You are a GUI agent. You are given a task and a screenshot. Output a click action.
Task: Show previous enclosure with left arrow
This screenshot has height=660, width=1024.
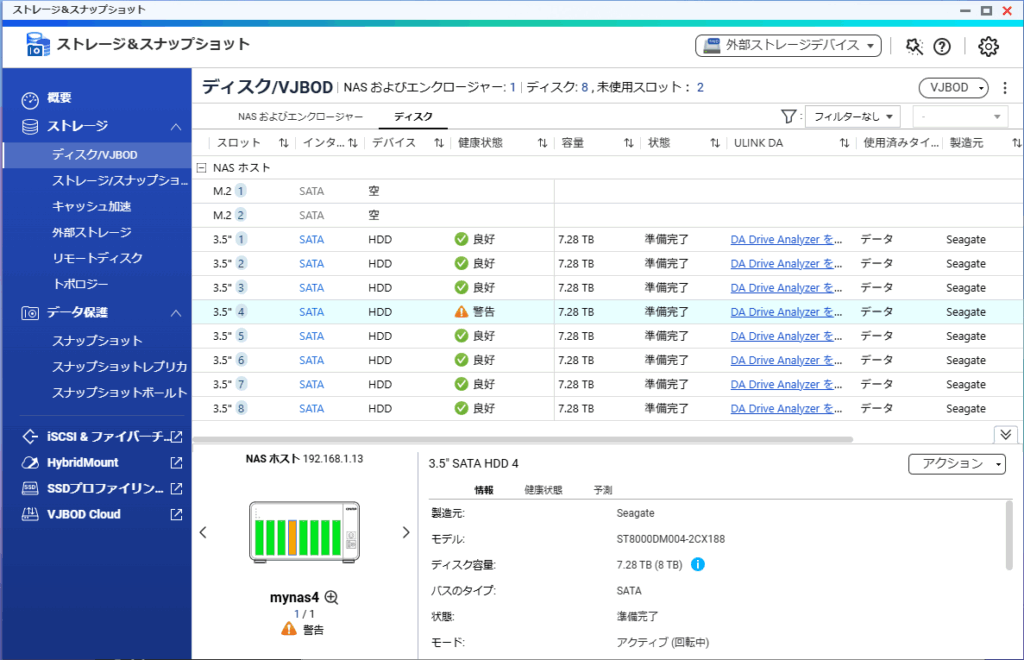[x=203, y=532]
